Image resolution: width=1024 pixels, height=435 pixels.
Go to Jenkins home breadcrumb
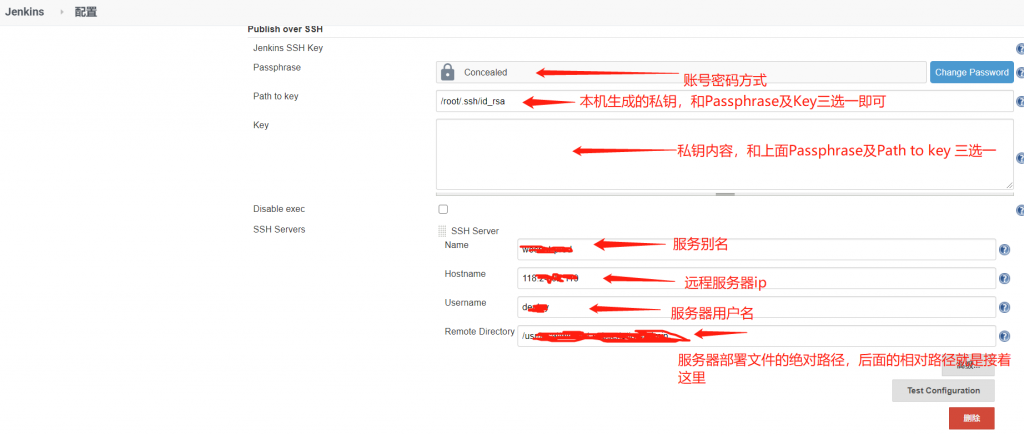tap(23, 12)
